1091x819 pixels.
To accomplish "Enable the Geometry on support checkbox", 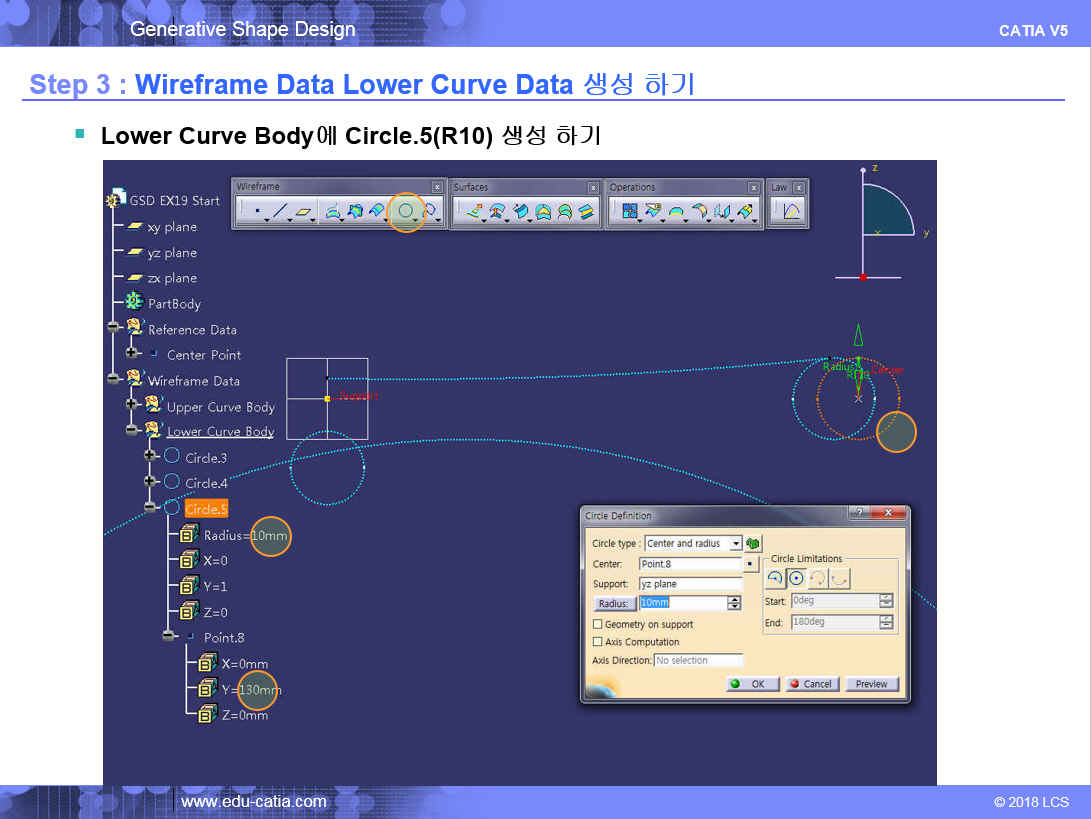I will tap(598, 624).
